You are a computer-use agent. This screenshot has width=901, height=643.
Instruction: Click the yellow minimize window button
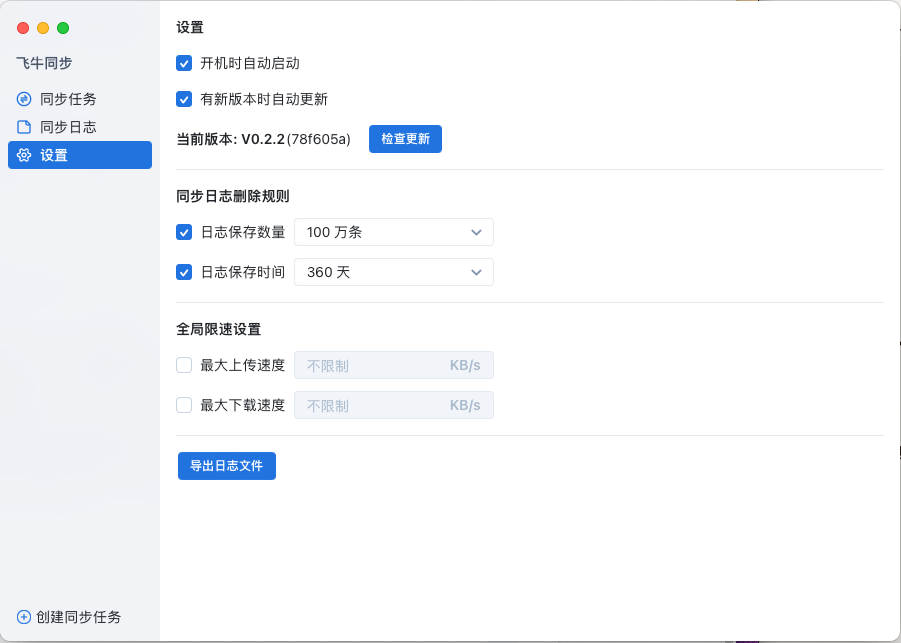43,28
